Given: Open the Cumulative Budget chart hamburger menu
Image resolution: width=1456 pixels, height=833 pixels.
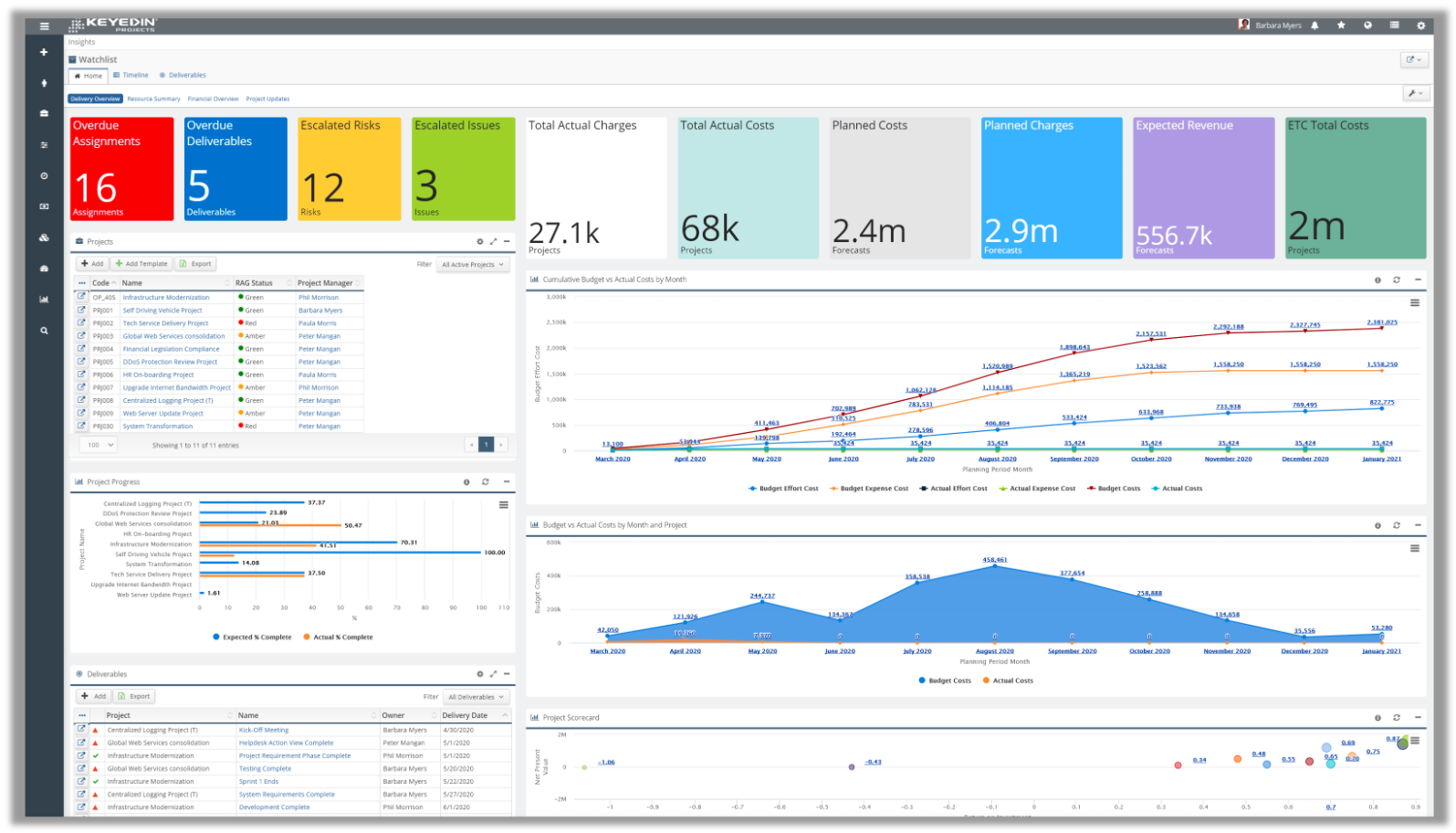Looking at the screenshot, I should coord(1415,303).
